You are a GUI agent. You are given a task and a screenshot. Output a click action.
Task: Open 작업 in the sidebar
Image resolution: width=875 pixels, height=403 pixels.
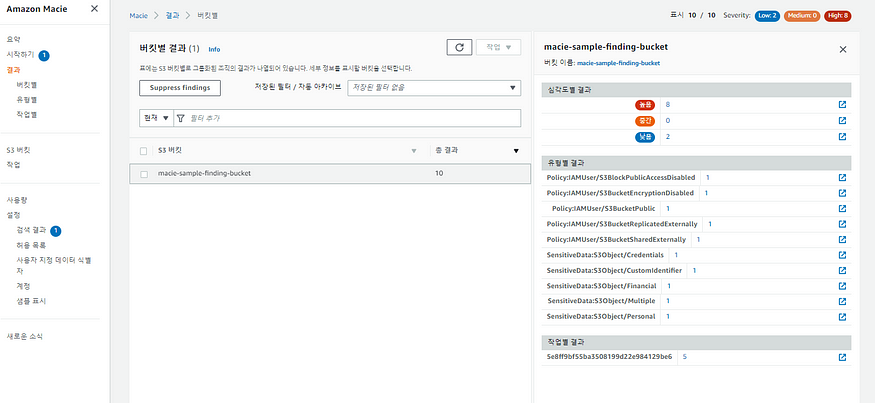click(13, 165)
